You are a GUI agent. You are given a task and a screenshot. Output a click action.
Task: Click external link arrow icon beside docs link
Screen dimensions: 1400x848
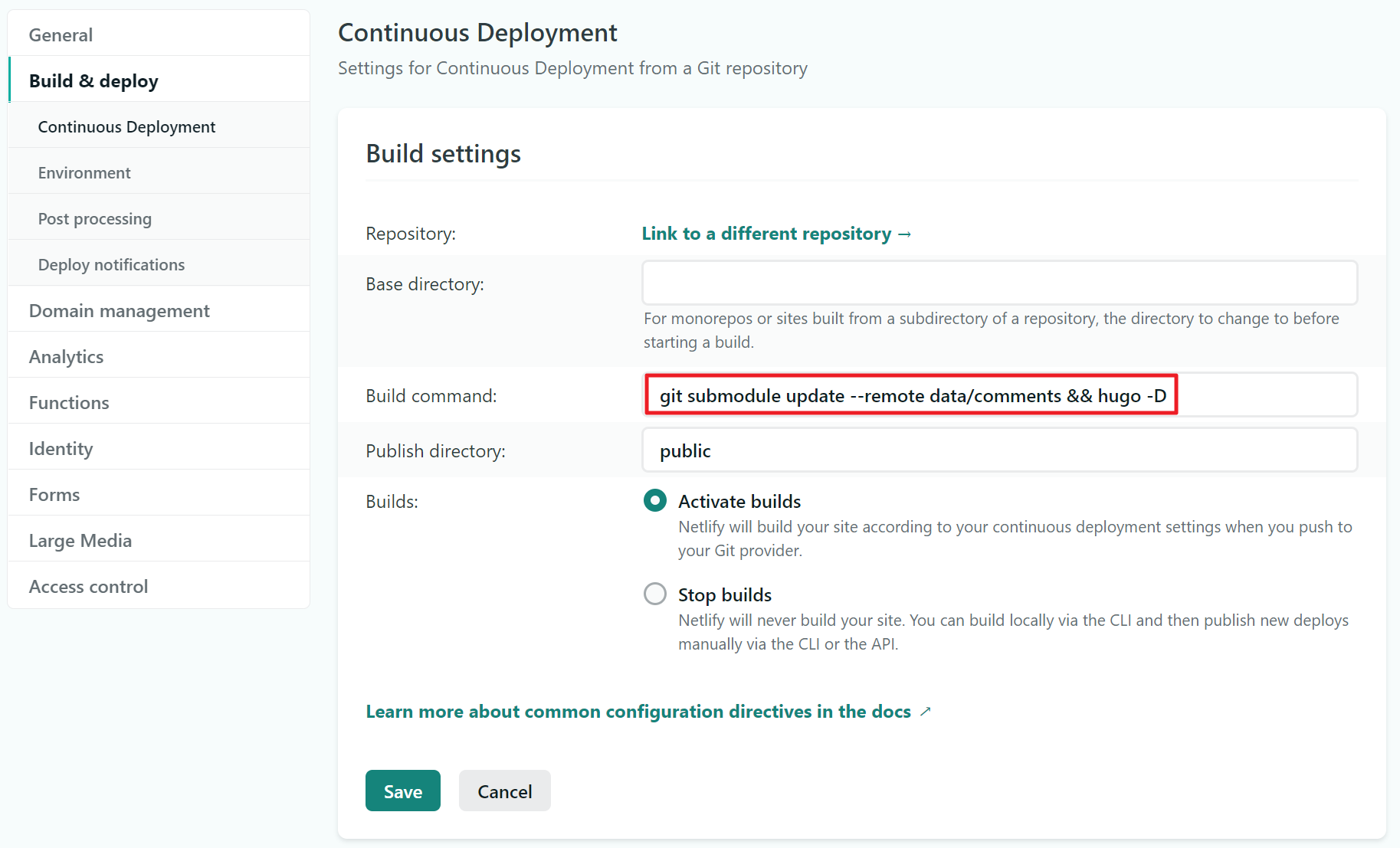[926, 712]
